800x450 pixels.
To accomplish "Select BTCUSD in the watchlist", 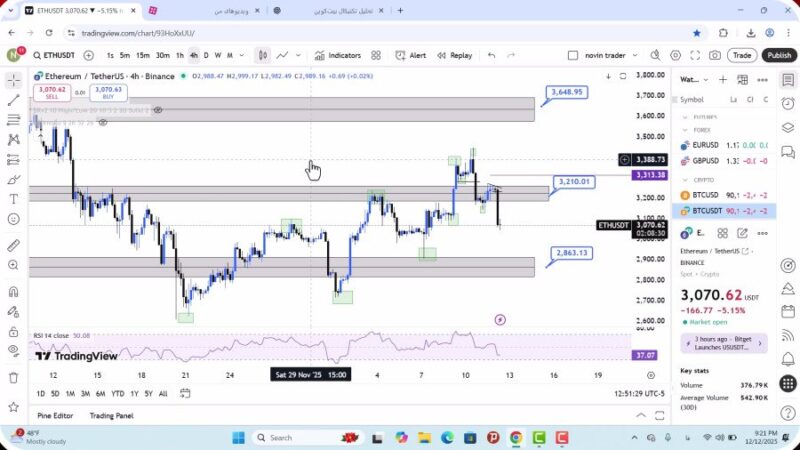I will (706, 195).
